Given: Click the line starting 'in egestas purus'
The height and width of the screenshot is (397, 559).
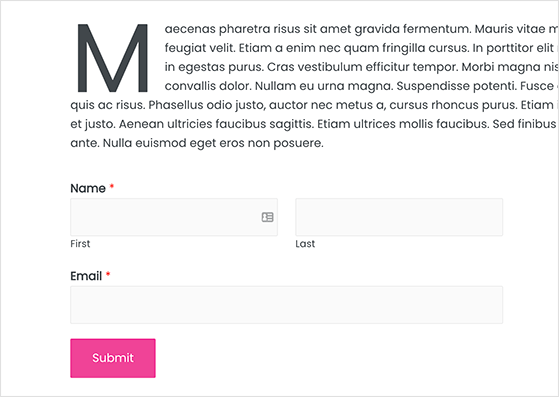Looking at the screenshot, I should tap(361, 67).
